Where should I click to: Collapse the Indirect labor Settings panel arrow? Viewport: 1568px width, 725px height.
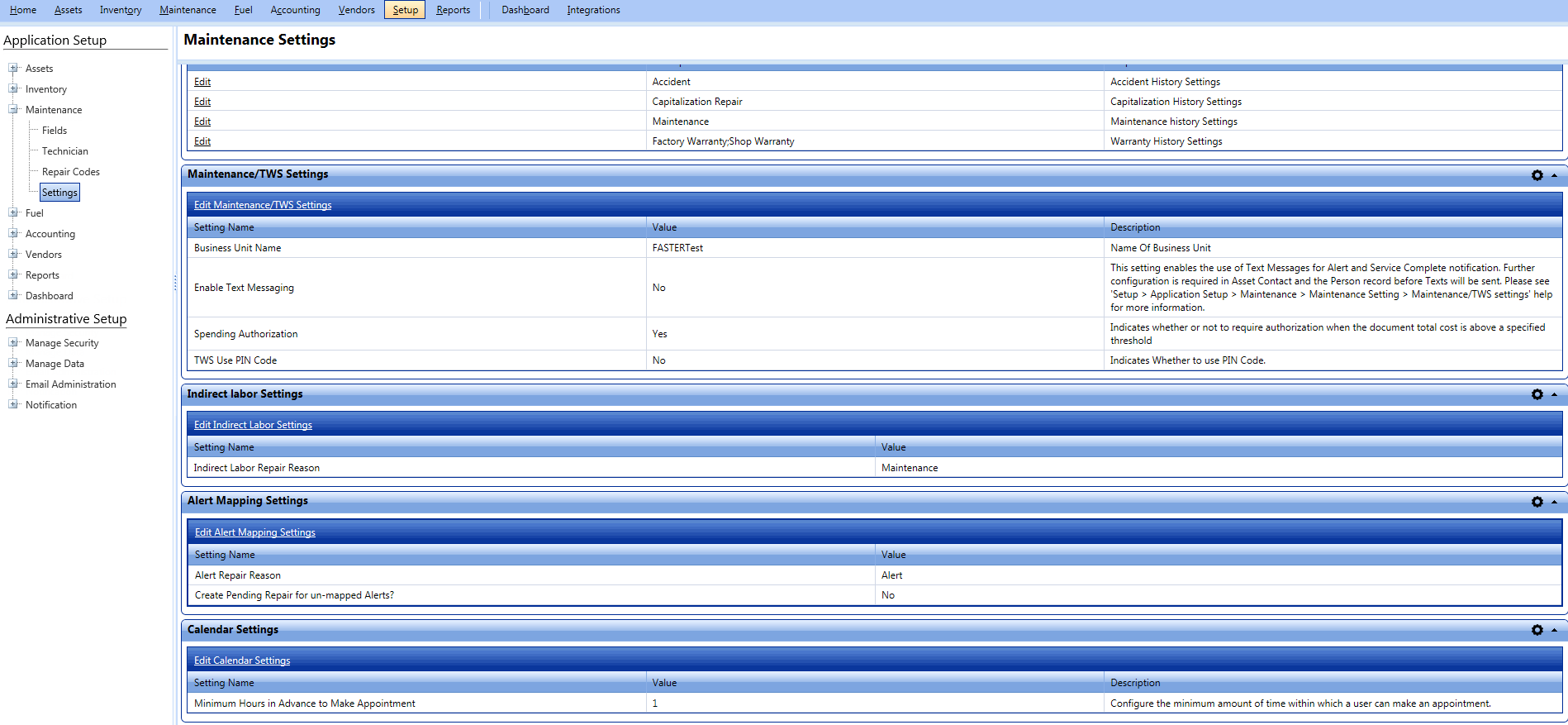(x=1554, y=395)
